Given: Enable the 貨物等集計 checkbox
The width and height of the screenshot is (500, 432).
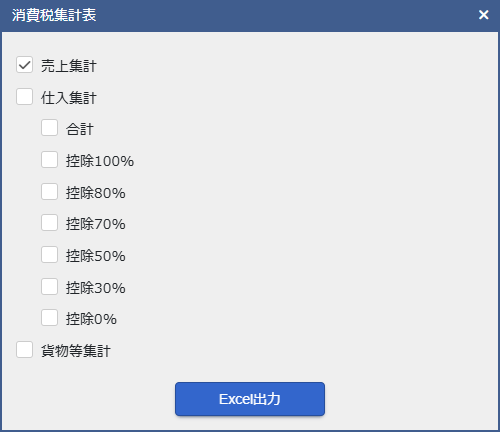Looking at the screenshot, I should (24, 350).
